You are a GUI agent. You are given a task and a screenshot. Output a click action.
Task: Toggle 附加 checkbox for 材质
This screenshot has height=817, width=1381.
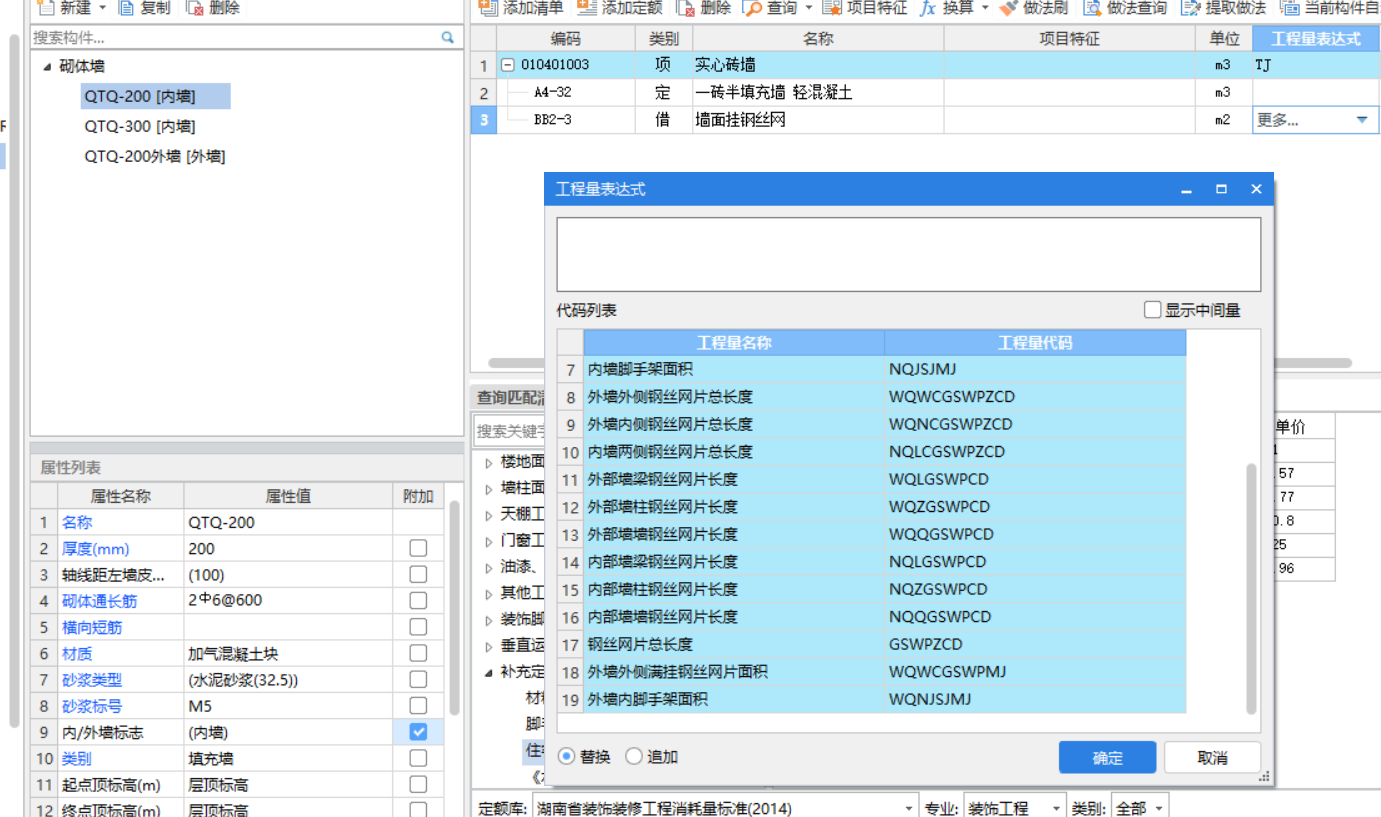click(x=418, y=654)
